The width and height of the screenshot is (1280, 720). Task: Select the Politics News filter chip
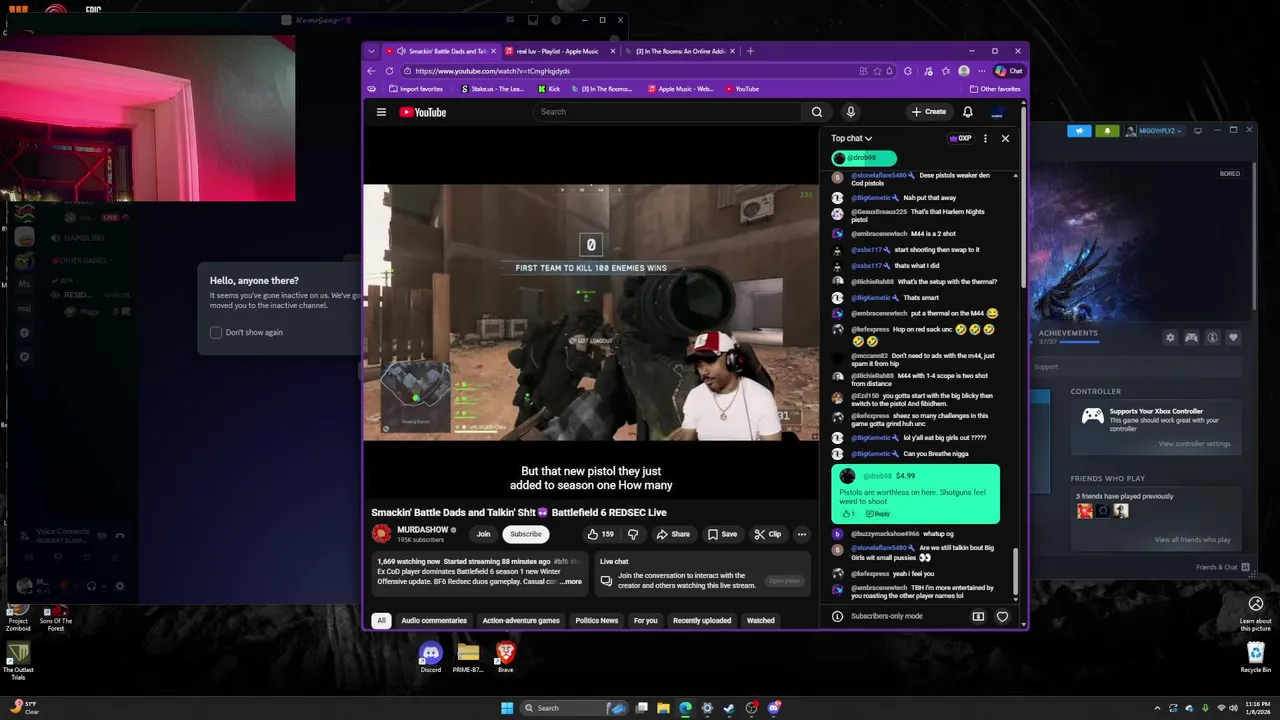point(597,621)
